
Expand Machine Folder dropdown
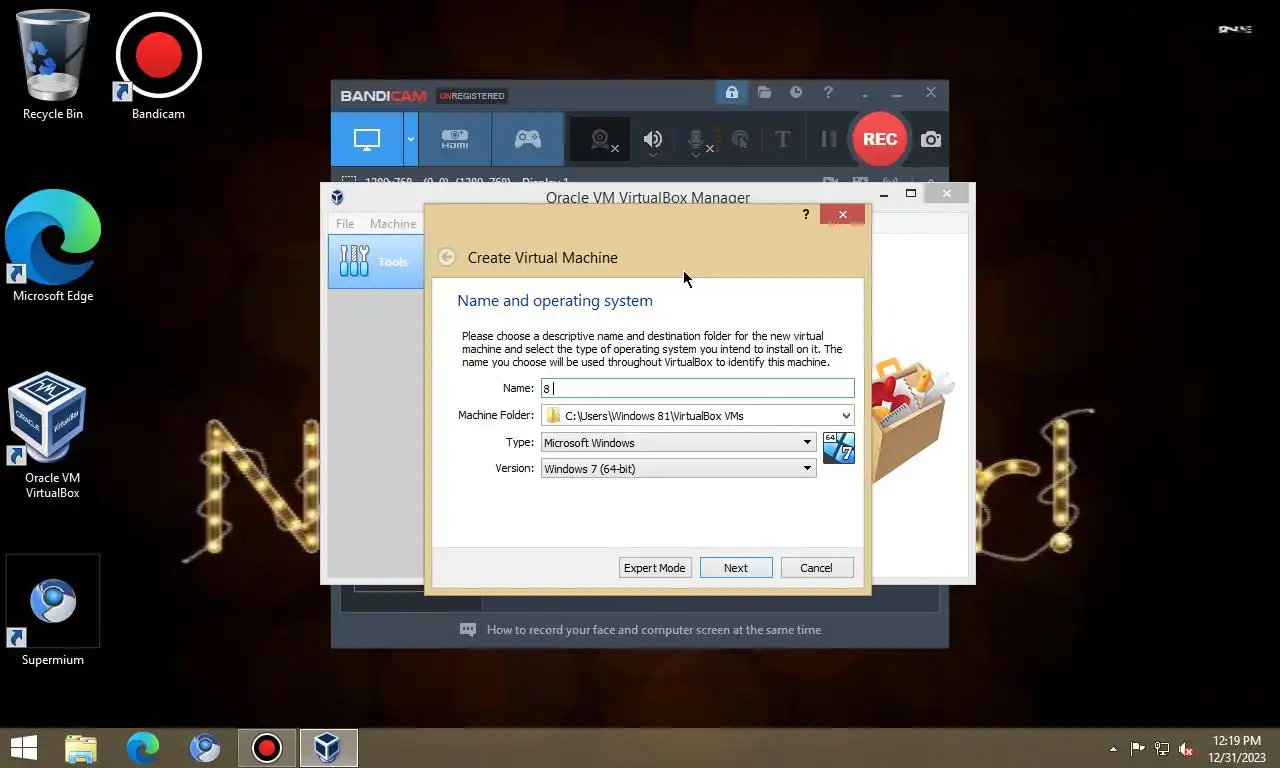tap(846, 415)
